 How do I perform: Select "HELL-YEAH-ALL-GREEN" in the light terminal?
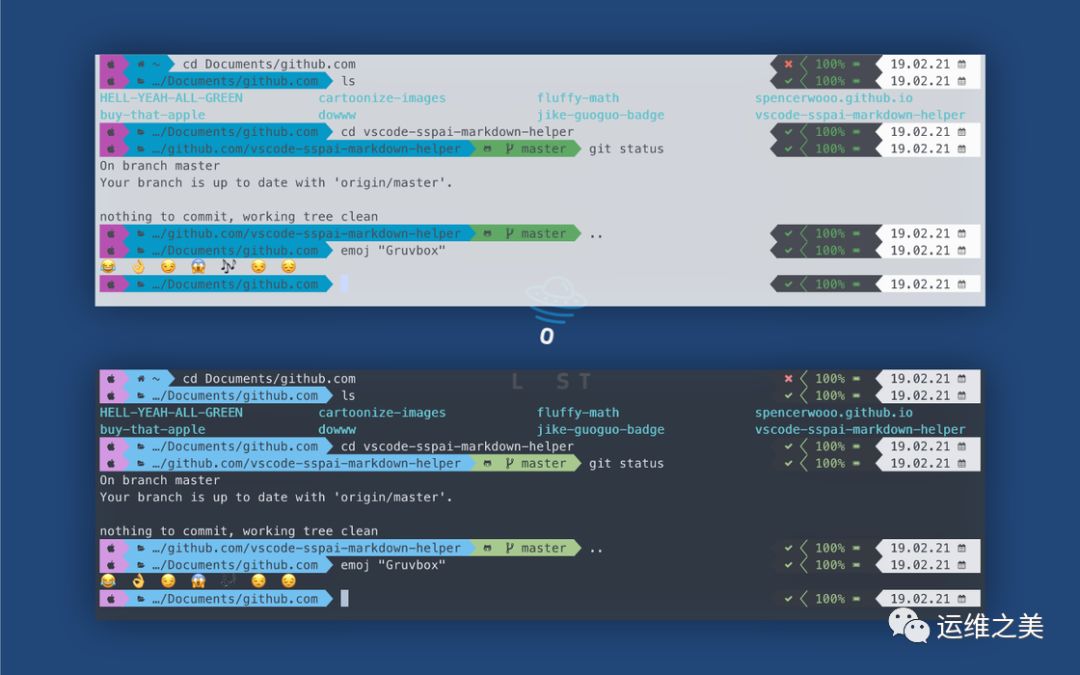[x=172, y=98]
